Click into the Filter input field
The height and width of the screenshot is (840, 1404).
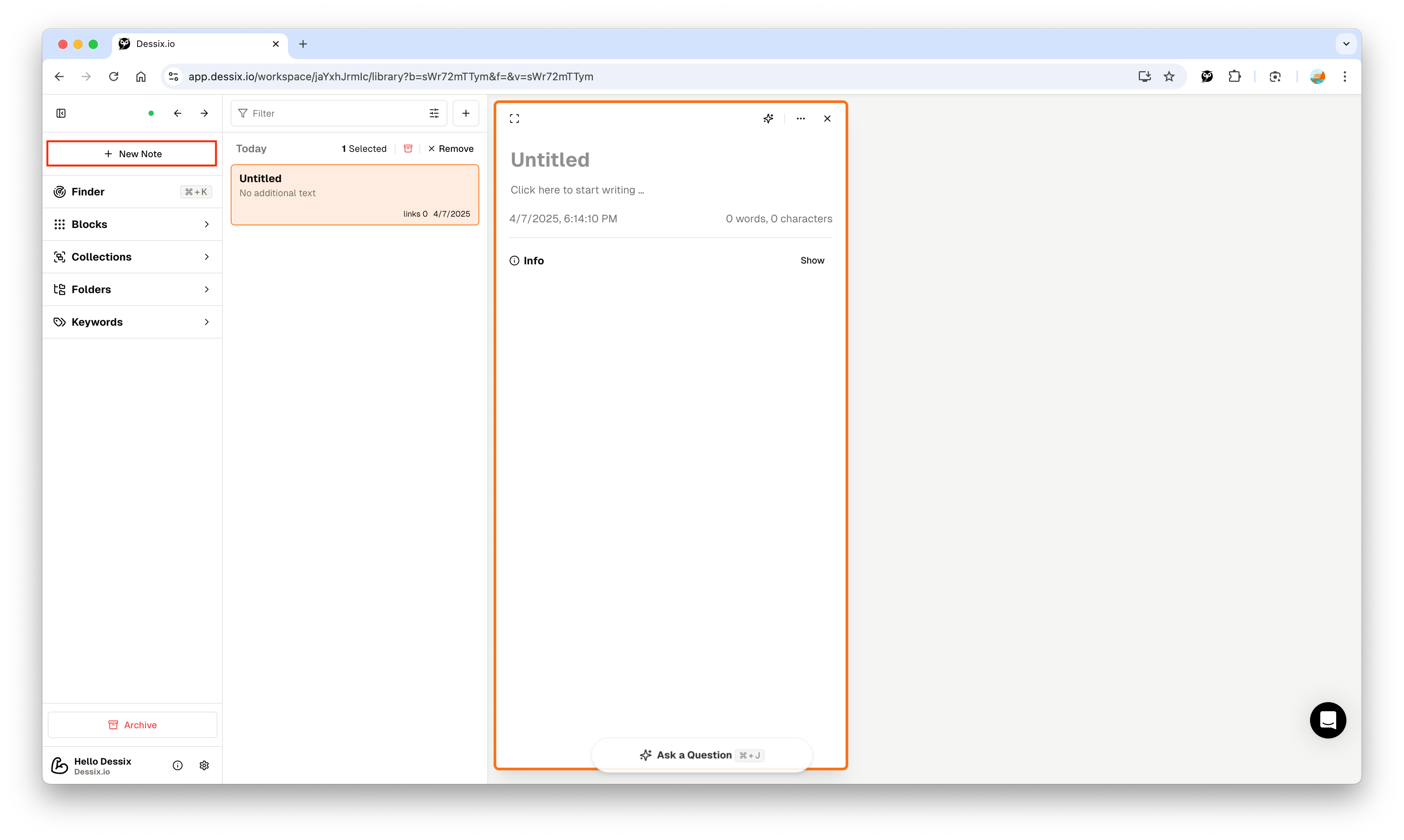[x=334, y=113]
